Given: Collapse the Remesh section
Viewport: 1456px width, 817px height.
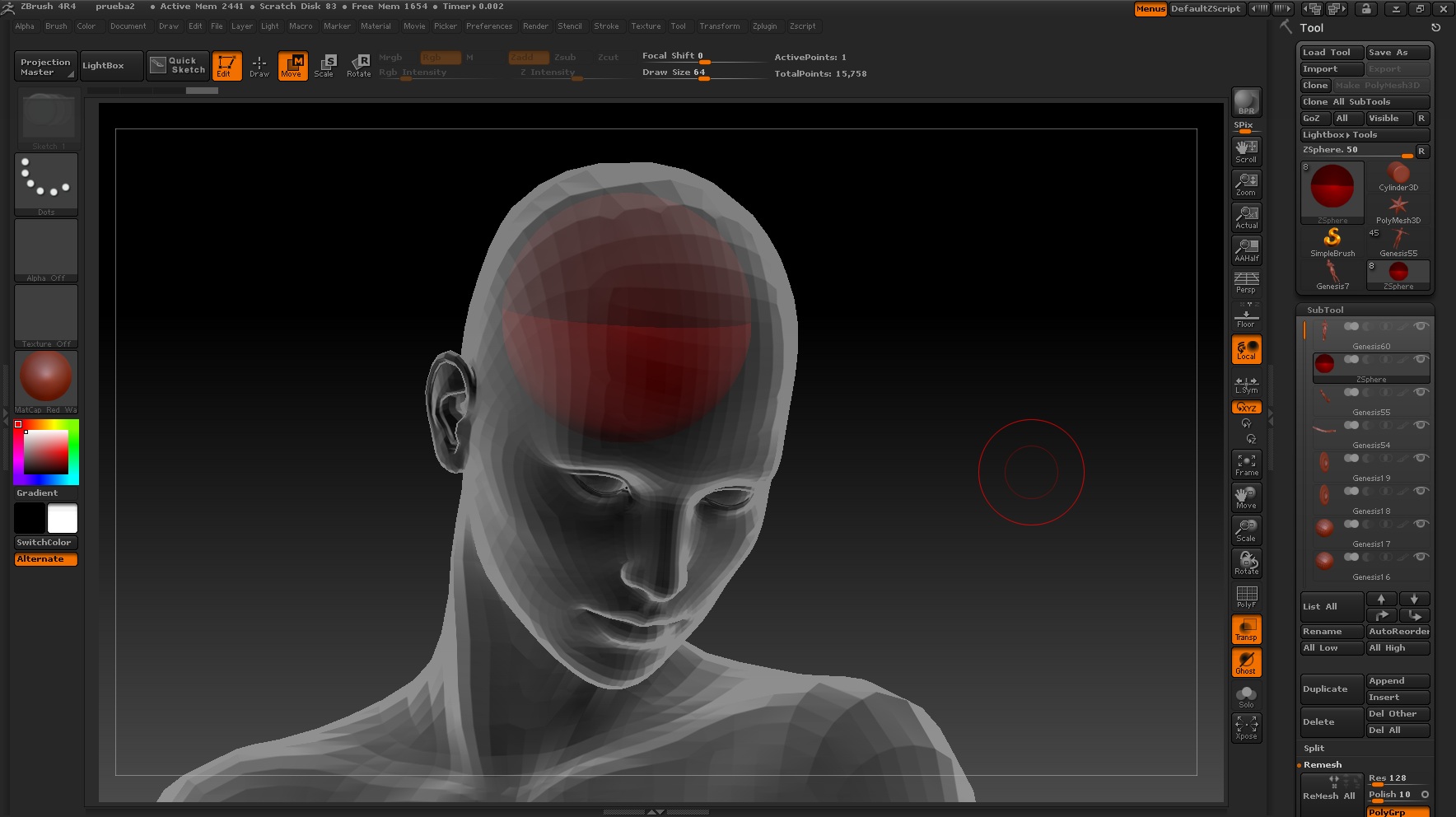Looking at the screenshot, I should pyautogui.click(x=1323, y=764).
